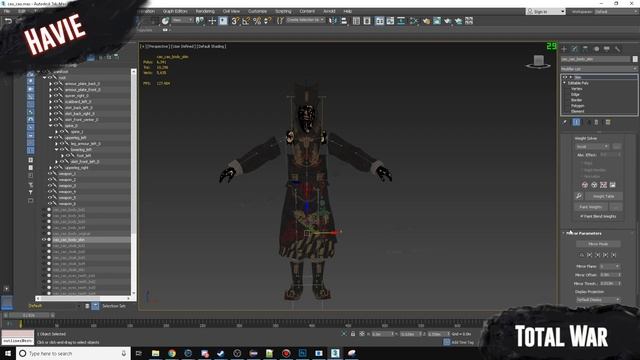This screenshot has height=360, width=640.
Task: Toggle the Spinner Snap icon
Action: 267,21
